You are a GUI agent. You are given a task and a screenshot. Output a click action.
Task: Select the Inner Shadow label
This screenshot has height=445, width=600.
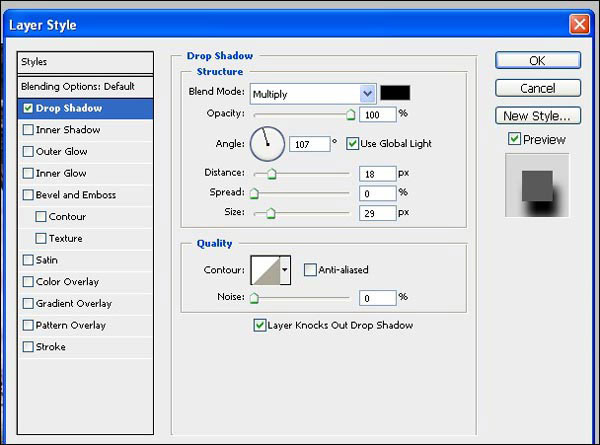coord(68,130)
